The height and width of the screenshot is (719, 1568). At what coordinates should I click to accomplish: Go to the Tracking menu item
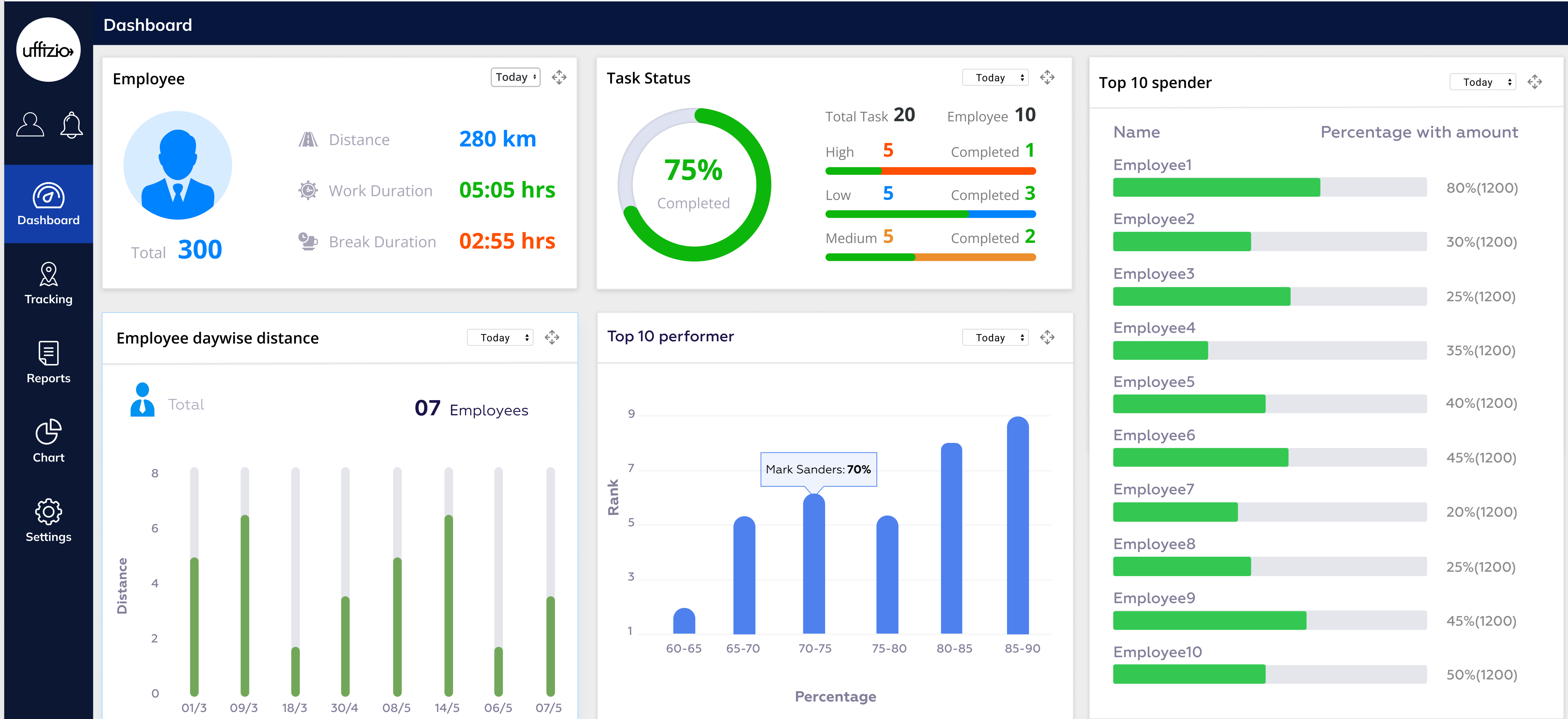tap(49, 283)
